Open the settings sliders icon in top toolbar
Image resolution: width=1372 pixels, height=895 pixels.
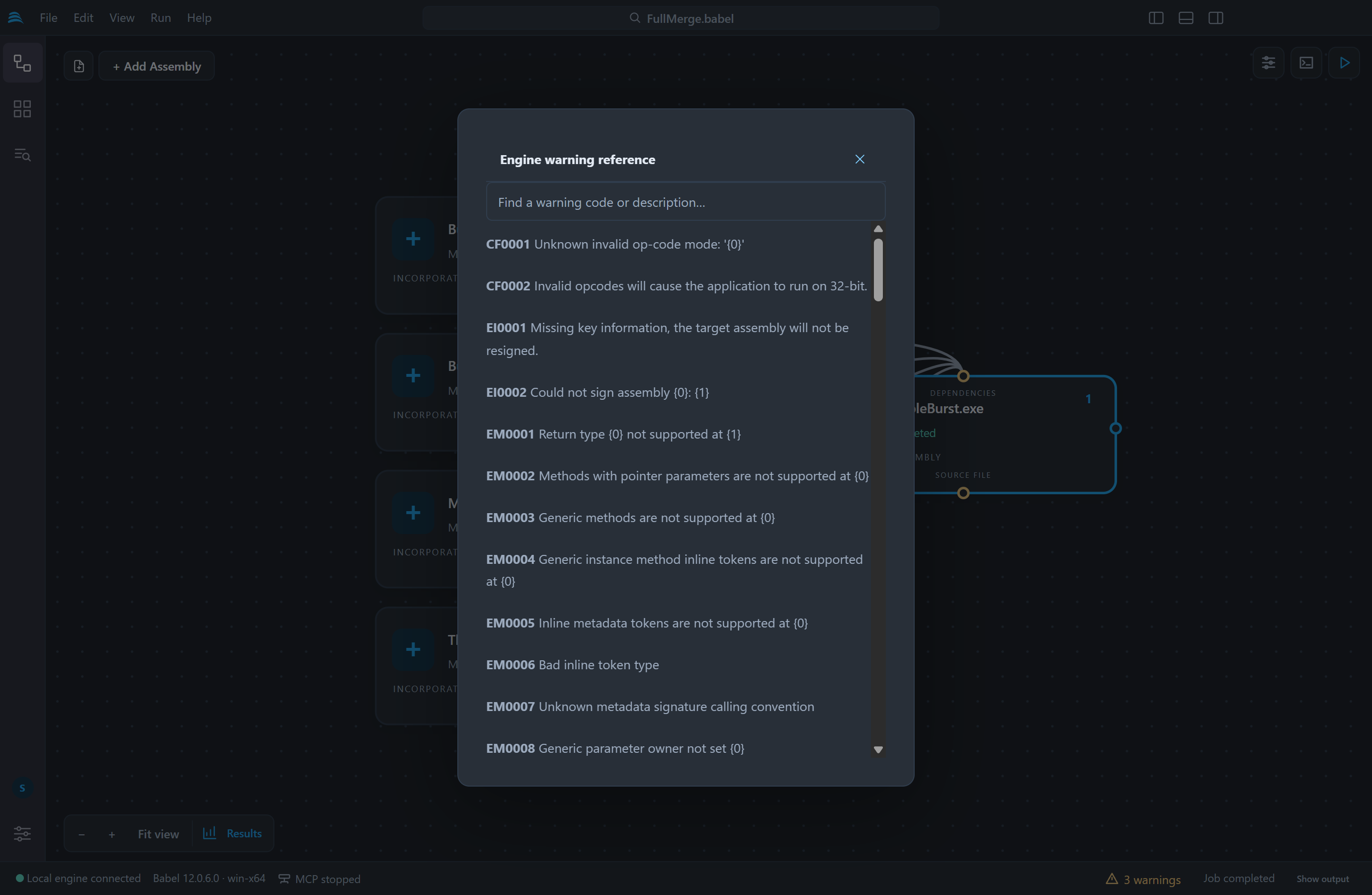pyautogui.click(x=1268, y=62)
